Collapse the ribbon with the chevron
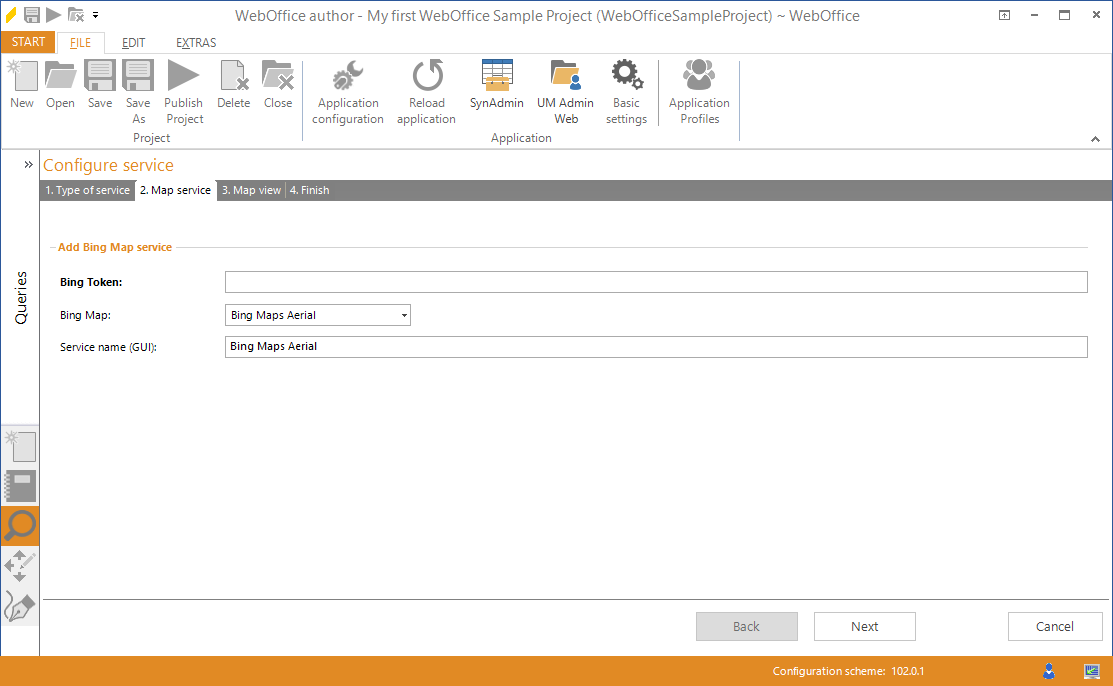The image size is (1113, 686). pos(1095,139)
